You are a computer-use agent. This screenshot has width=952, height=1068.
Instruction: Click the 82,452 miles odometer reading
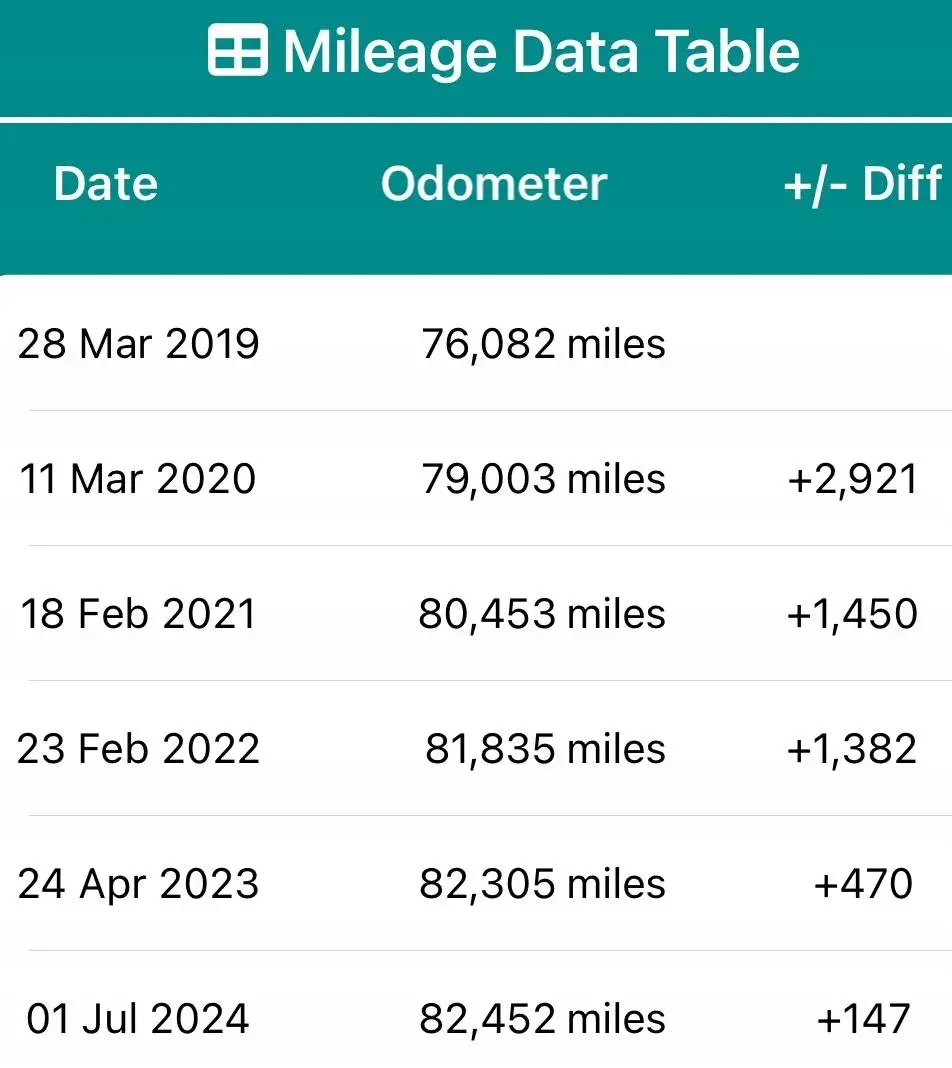(x=542, y=1019)
